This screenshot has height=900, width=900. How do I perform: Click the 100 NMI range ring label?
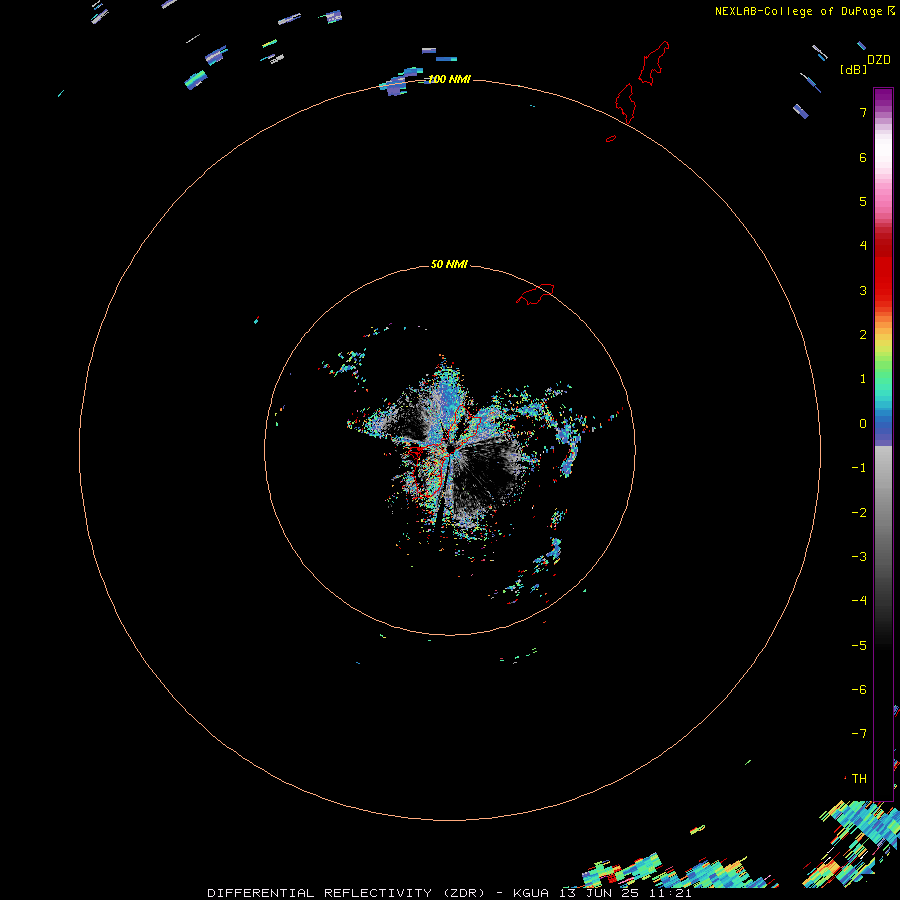pyautogui.click(x=449, y=79)
